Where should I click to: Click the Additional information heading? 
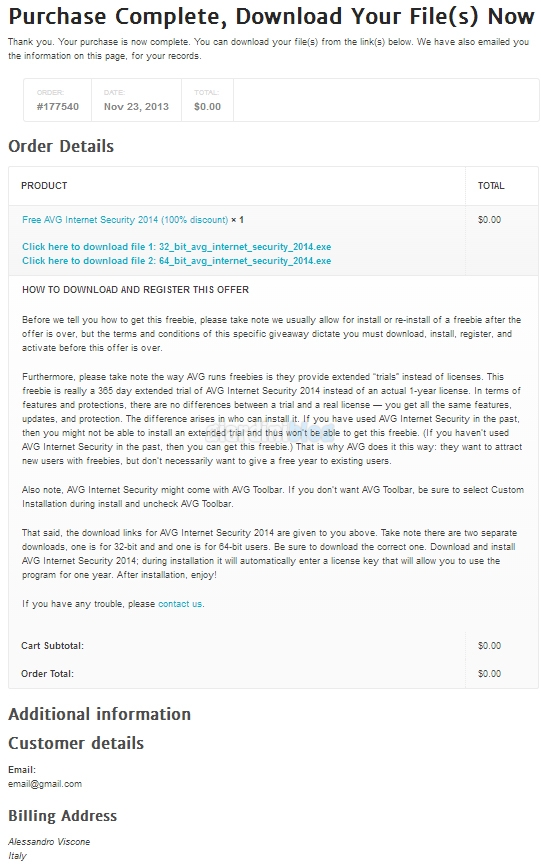coord(99,714)
